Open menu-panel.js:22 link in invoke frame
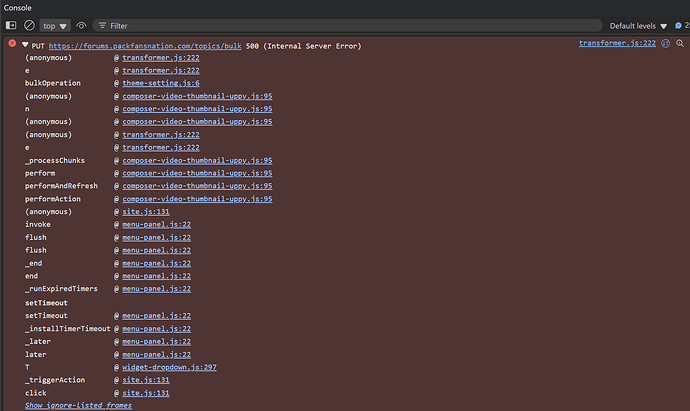690x411 pixels. click(x=156, y=224)
